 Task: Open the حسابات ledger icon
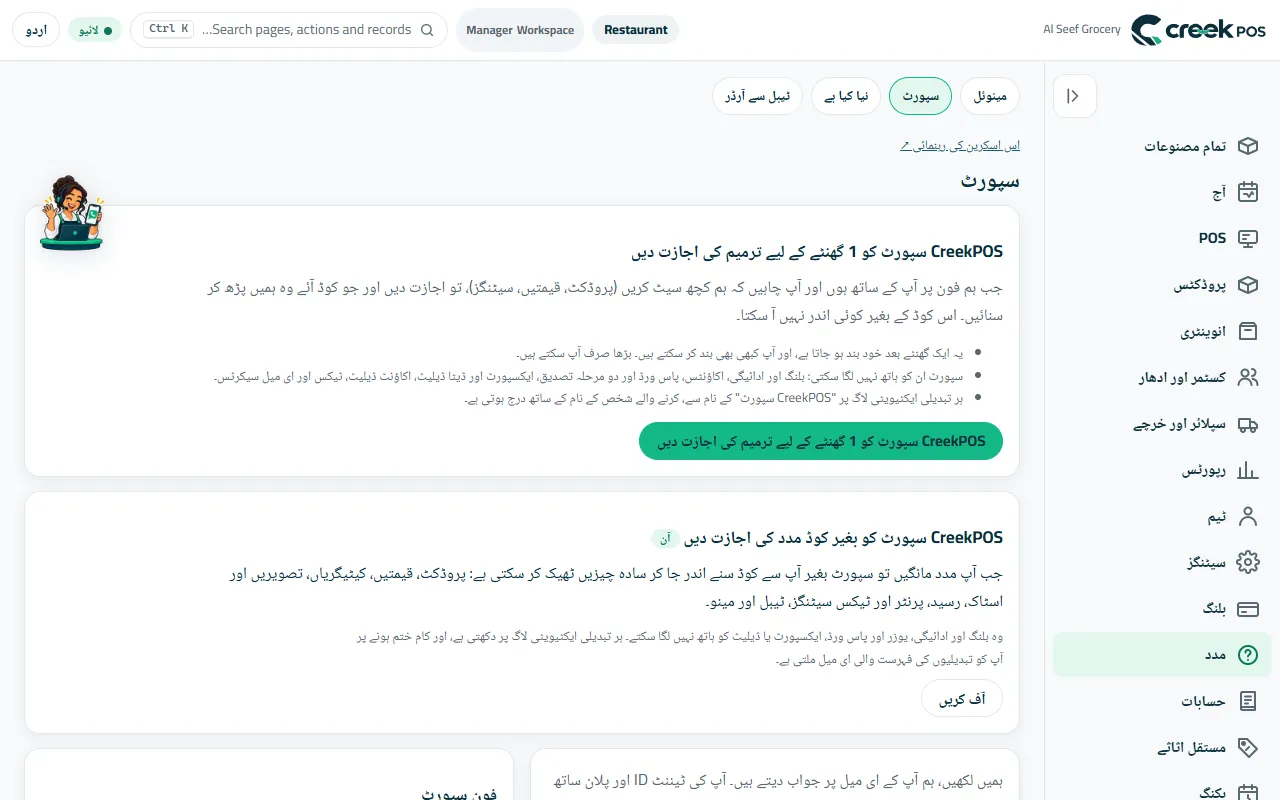(1247, 701)
